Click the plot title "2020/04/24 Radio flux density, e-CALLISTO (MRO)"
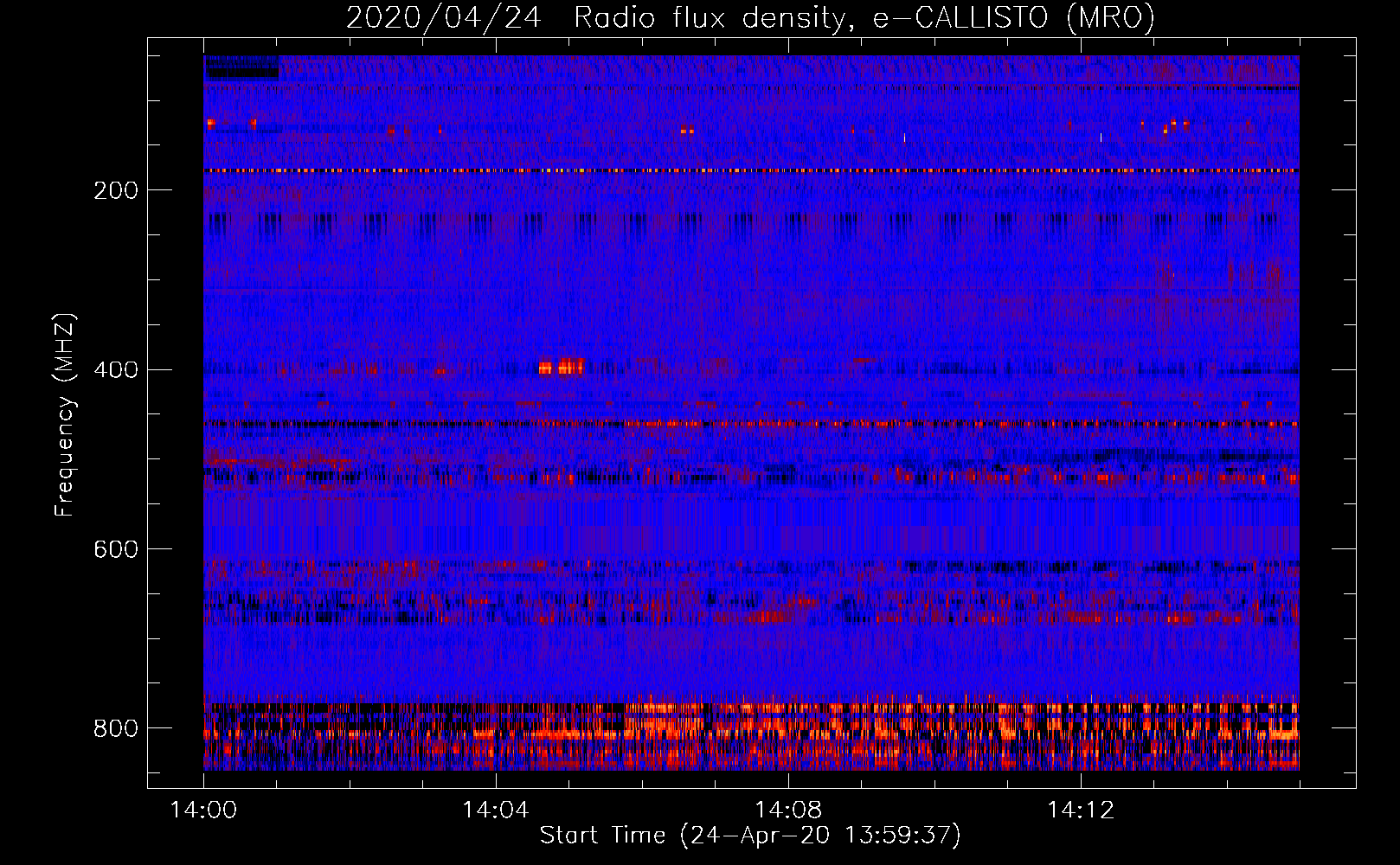This screenshot has height=865, width=1400. (750, 17)
